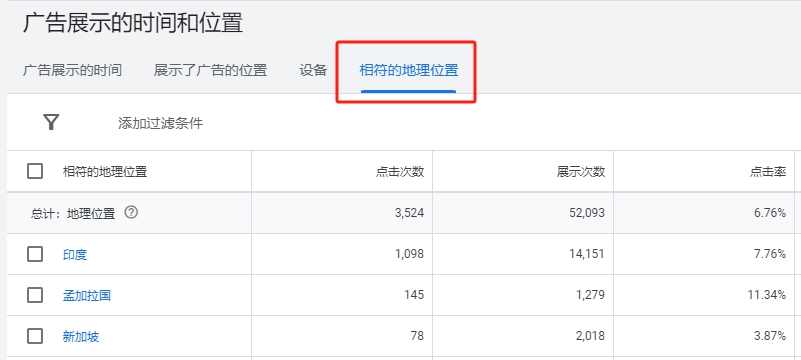Sort by 点击率 column header

pyautogui.click(x=768, y=172)
